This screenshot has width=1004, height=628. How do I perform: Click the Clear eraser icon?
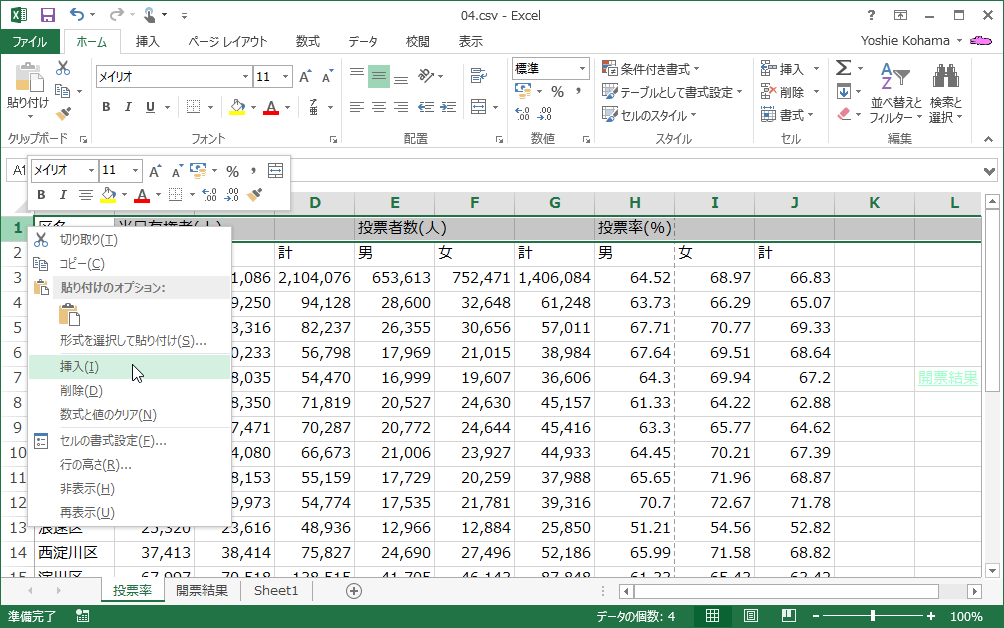tap(844, 115)
